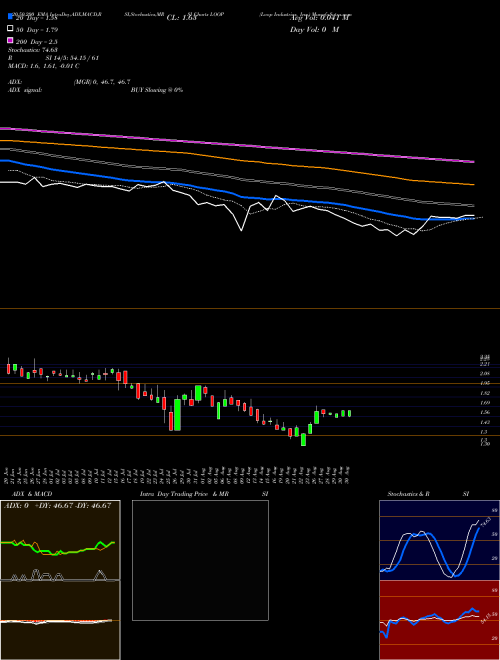Click the 'Day Vol: 0 M' text

click(x=315, y=30)
